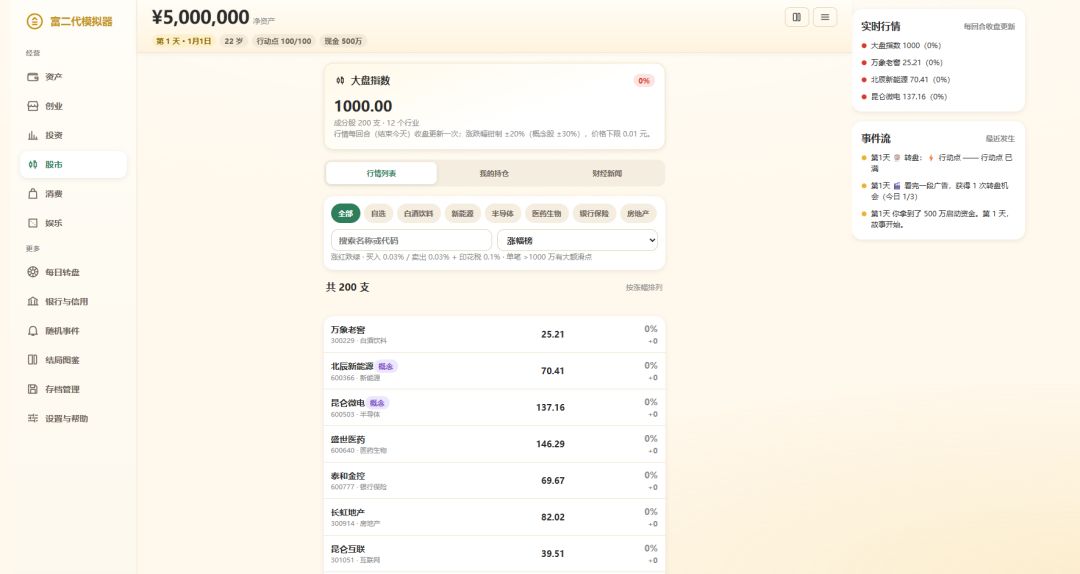Toggle the side panel layout icon button
Viewport: 1080px width, 574px height.
coord(797,17)
